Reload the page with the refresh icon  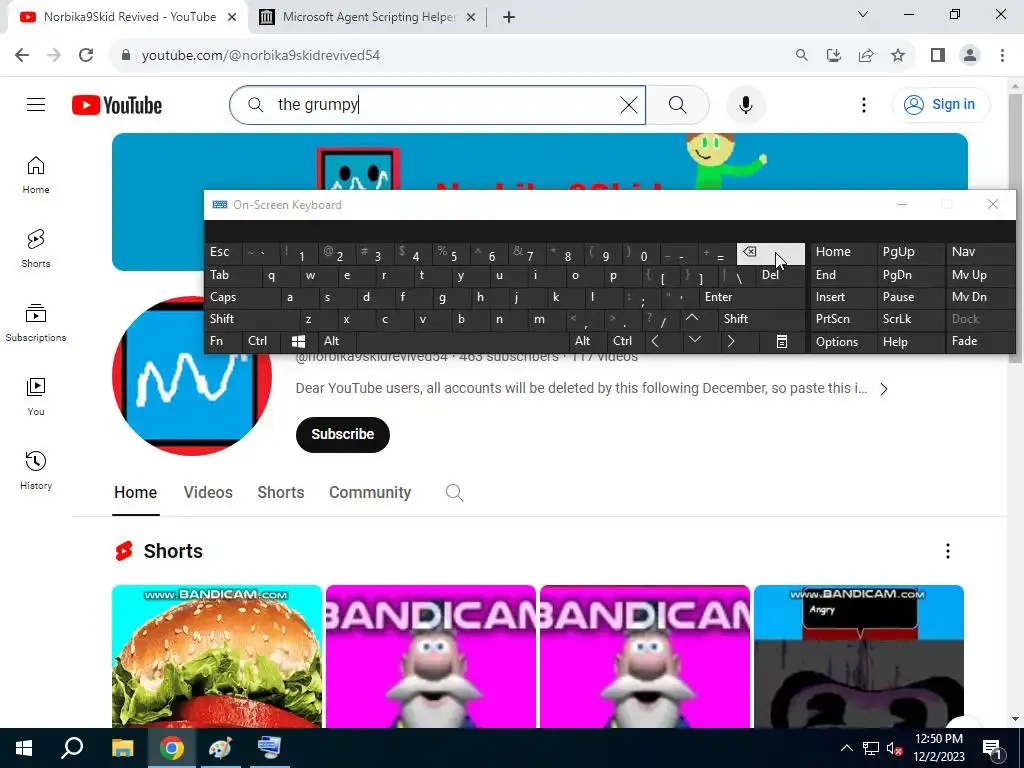(x=86, y=55)
